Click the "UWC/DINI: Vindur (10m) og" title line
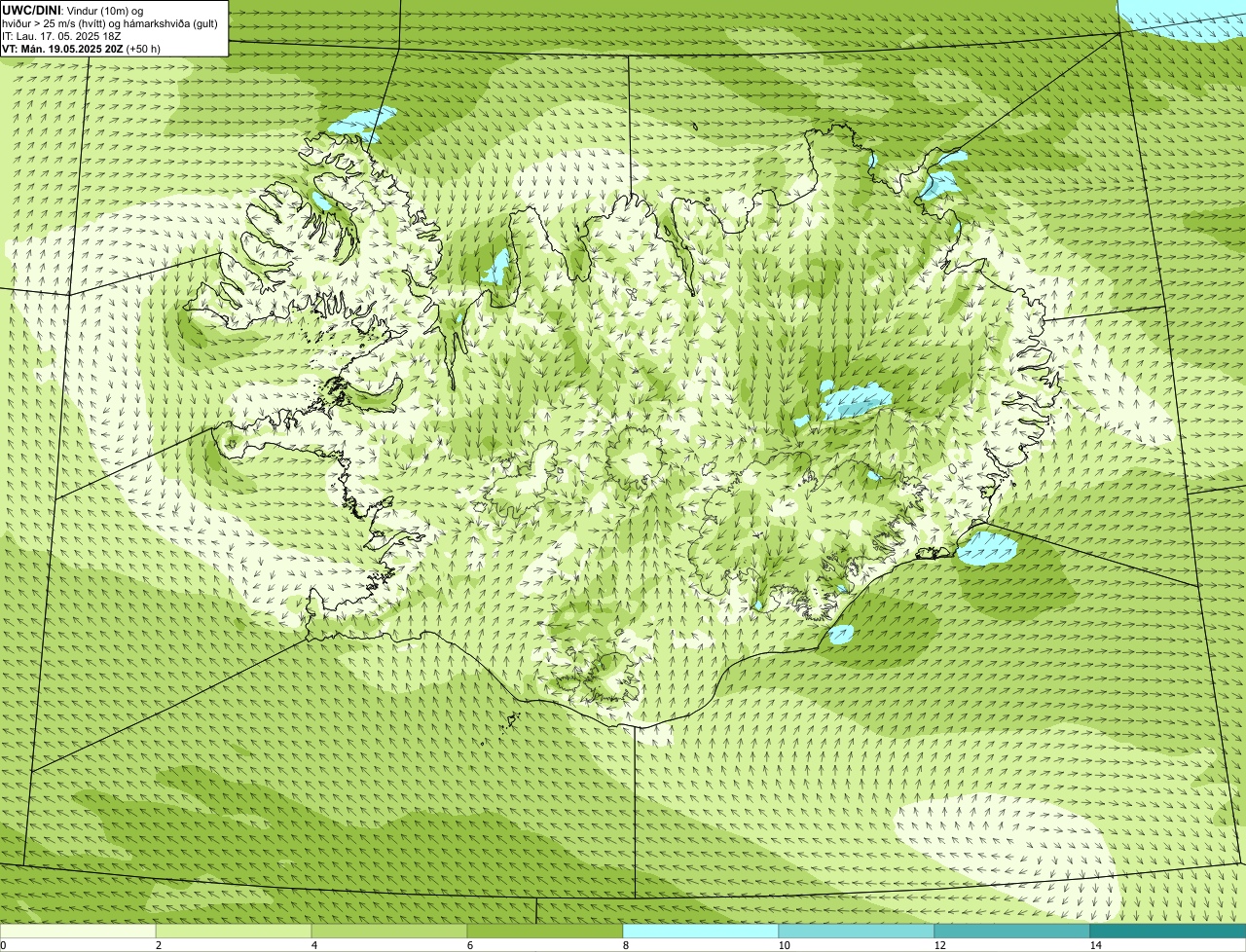The width and height of the screenshot is (1246, 952). (x=73, y=11)
